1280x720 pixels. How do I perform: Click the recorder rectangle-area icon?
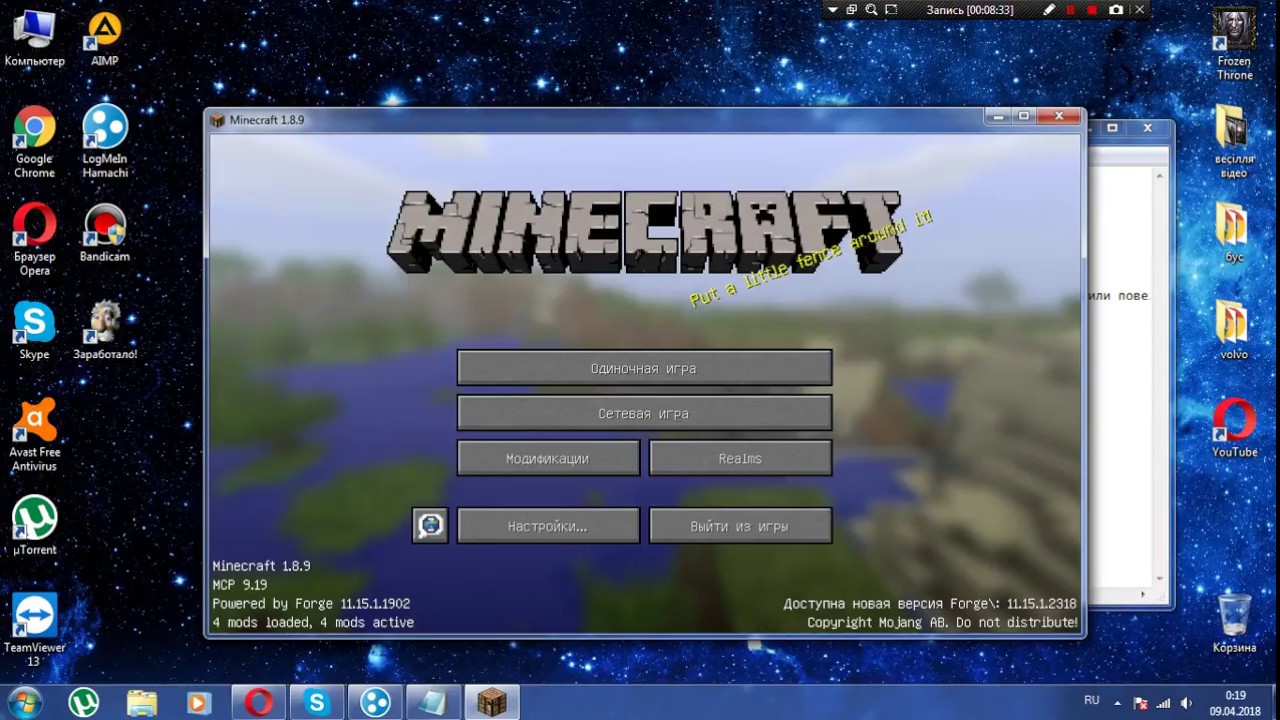click(x=891, y=10)
